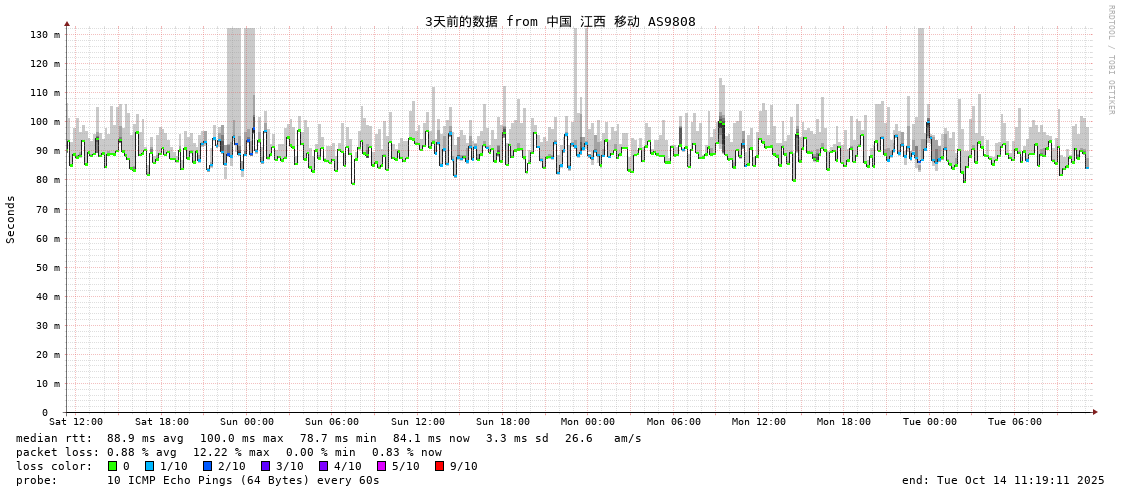Click the red 9/10 loss color square

tap(439, 466)
